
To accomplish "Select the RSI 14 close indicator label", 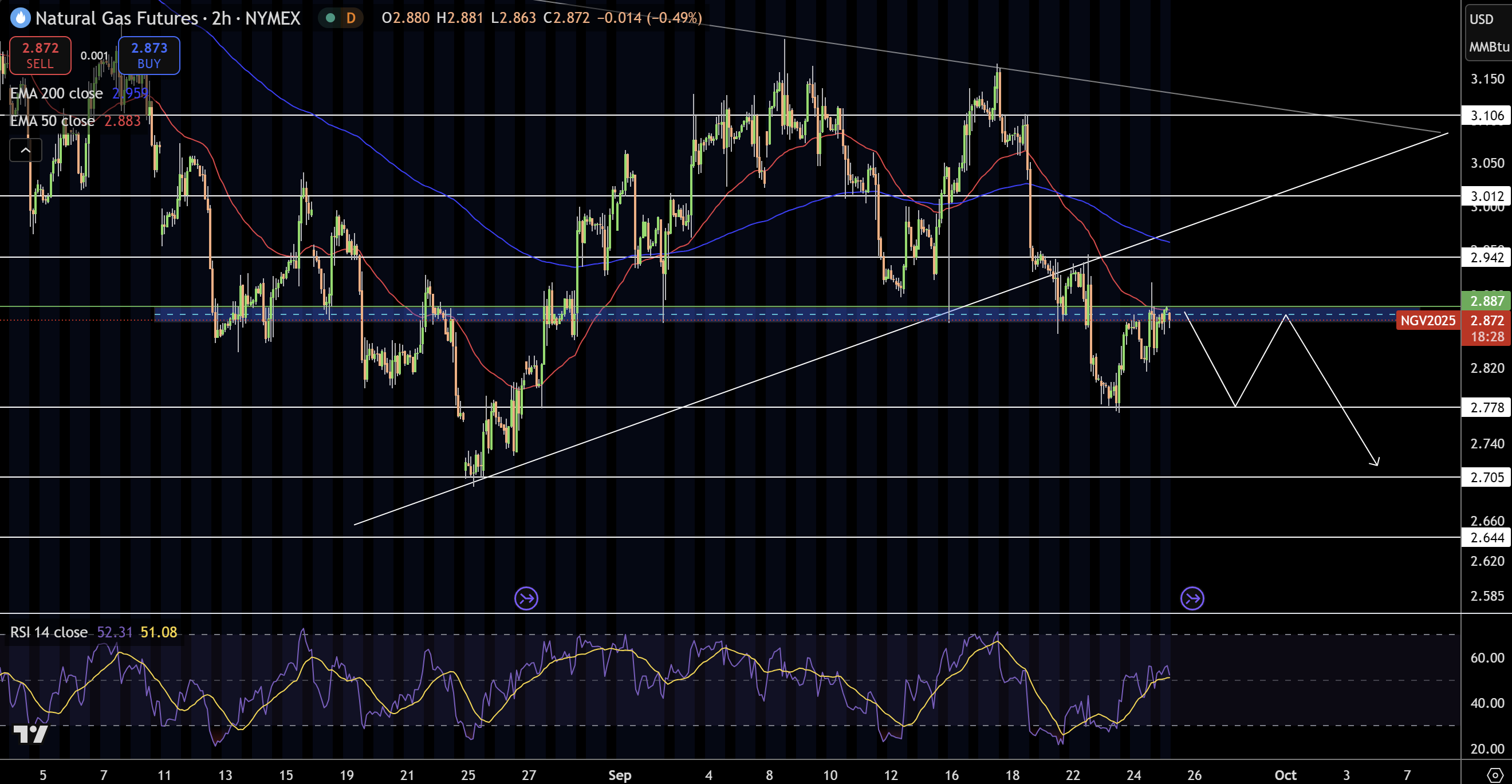I will click(x=49, y=632).
